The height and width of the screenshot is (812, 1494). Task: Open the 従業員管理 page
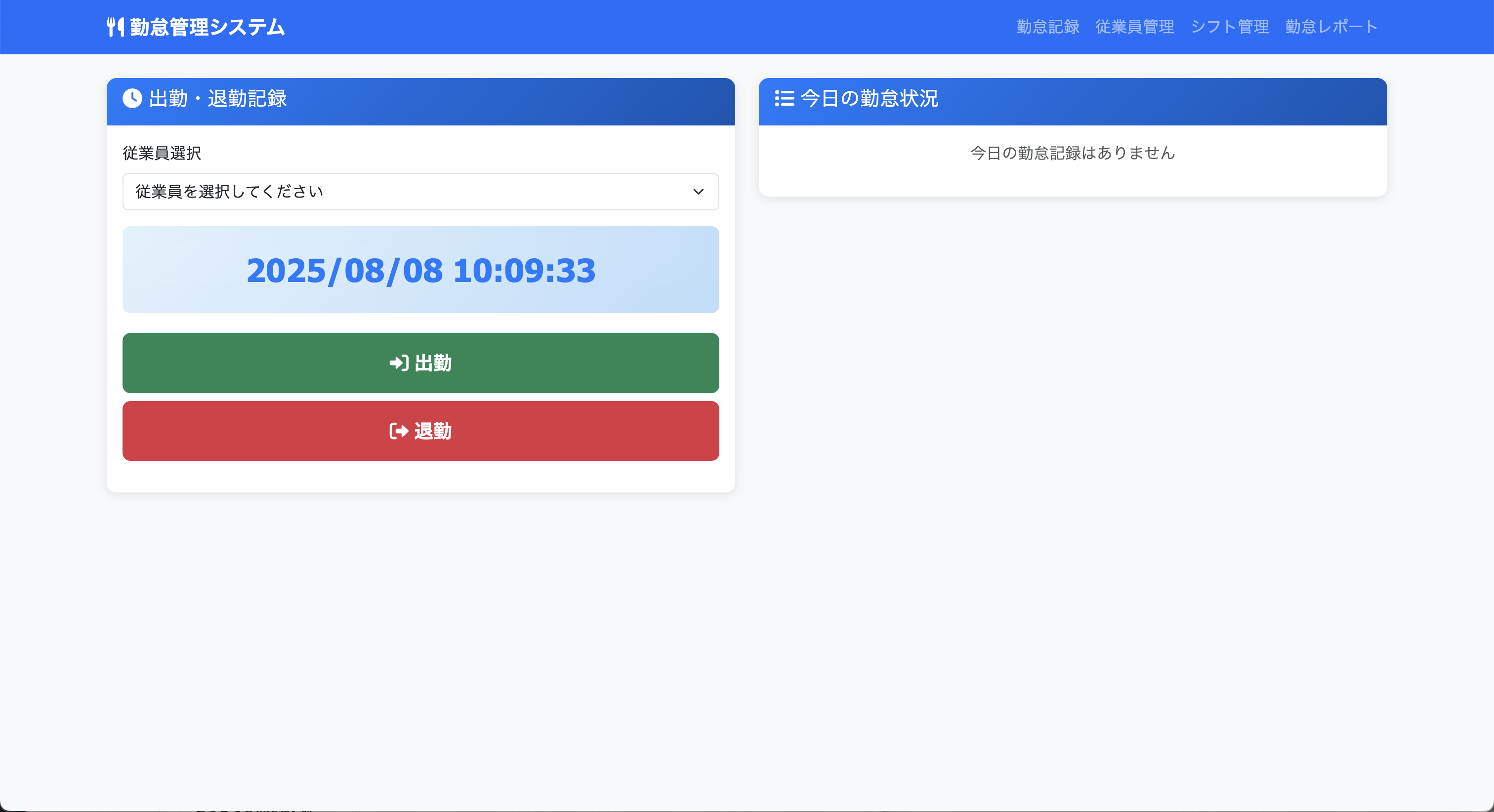tap(1134, 27)
